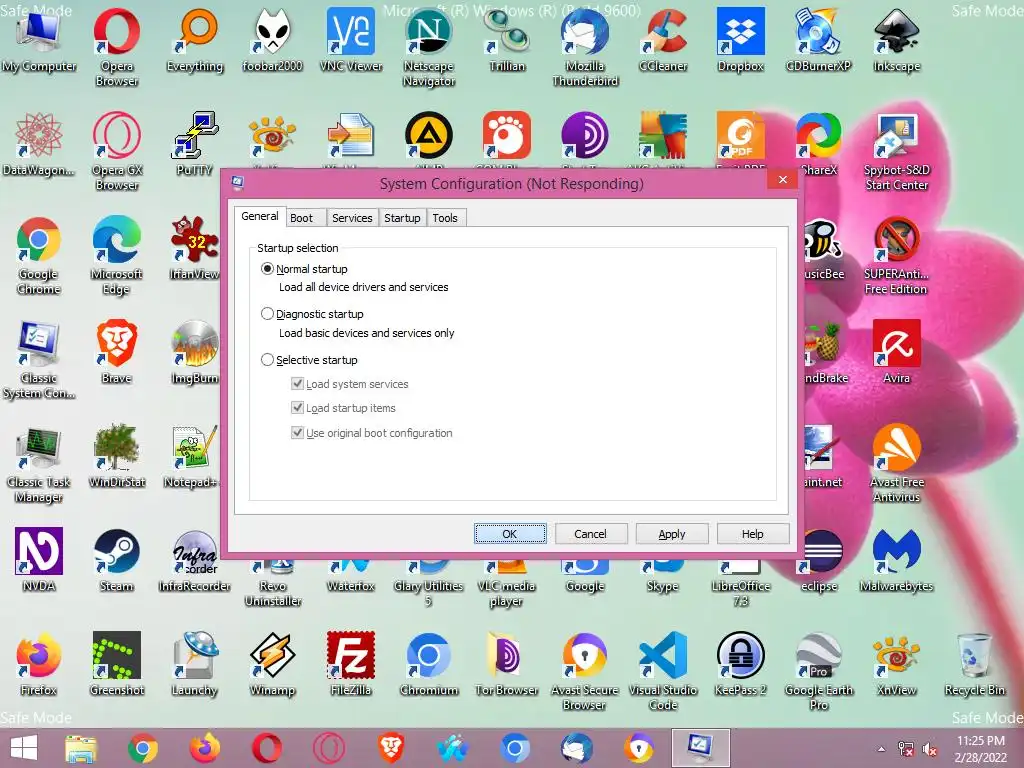Open Brave desktop shortcut
This screenshot has height=768, width=1024.
[x=116, y=351]
